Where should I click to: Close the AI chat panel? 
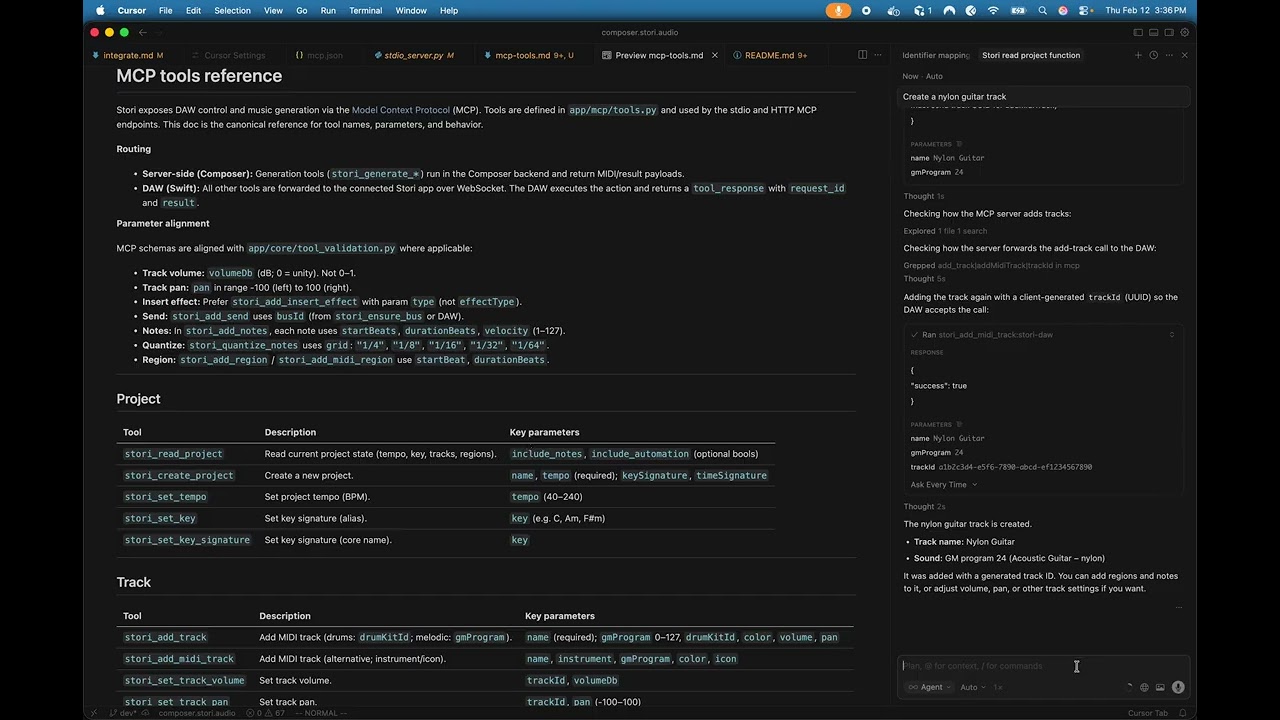pyautogui.click(x=1184, y=55)
